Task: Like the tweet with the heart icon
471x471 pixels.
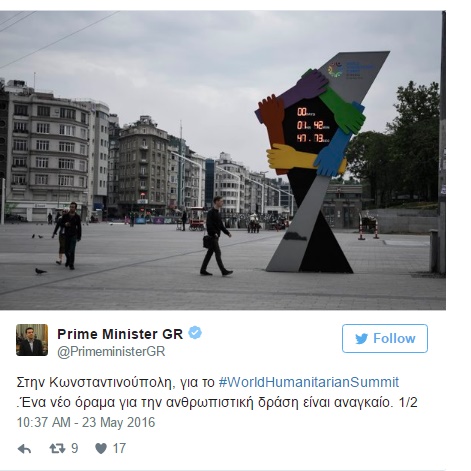Action: pyautogui.click(x=101, y=449)
